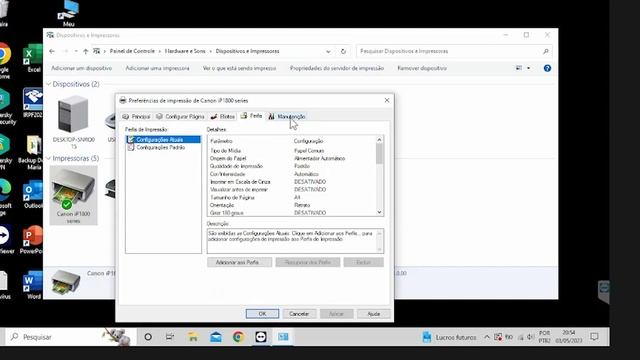Open the view options dropdown arrow
Image resolution: width=640 pixels, height=360 pixels.
529,68
